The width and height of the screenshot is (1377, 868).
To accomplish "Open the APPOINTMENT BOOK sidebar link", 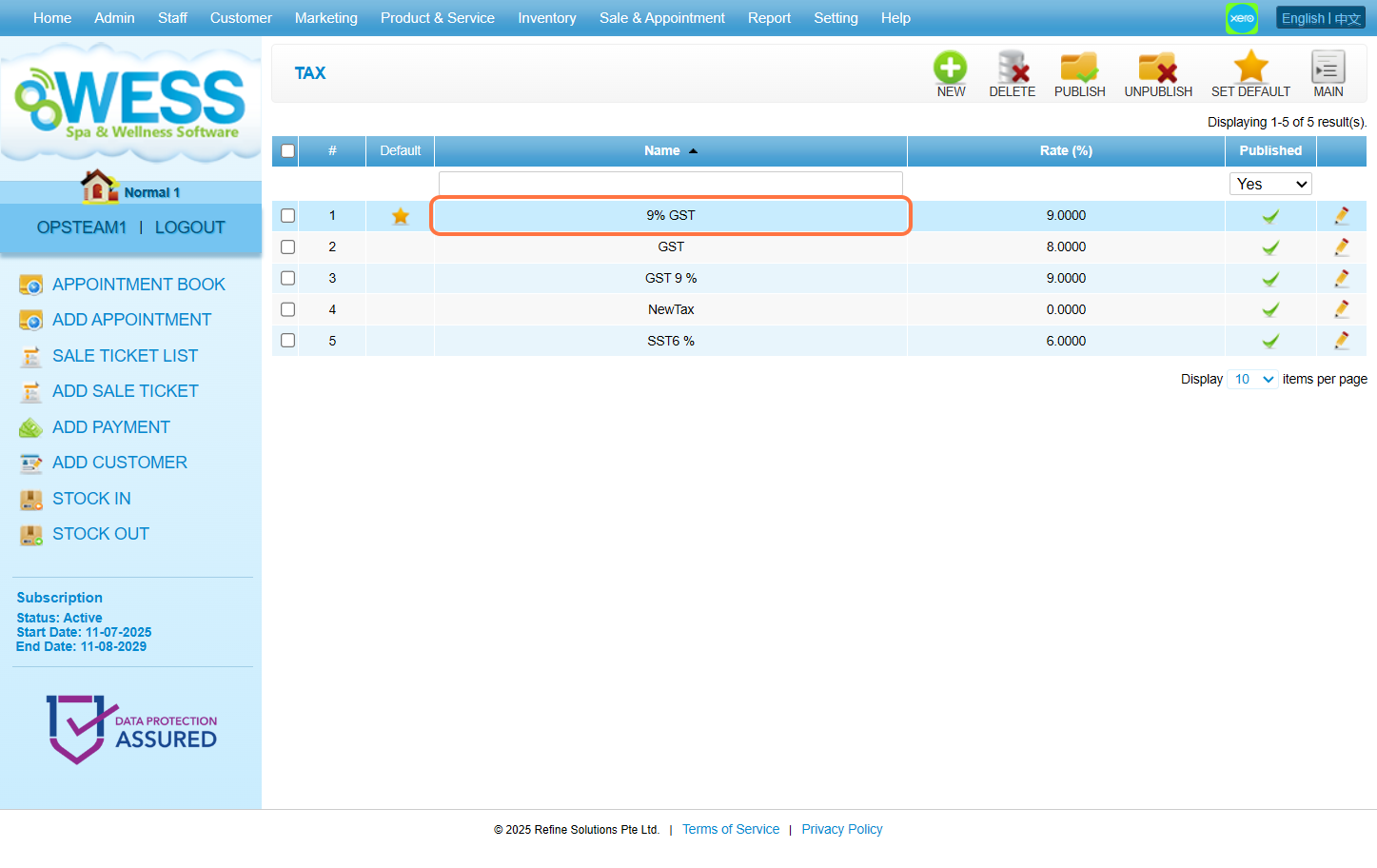I will pos(138,285).
